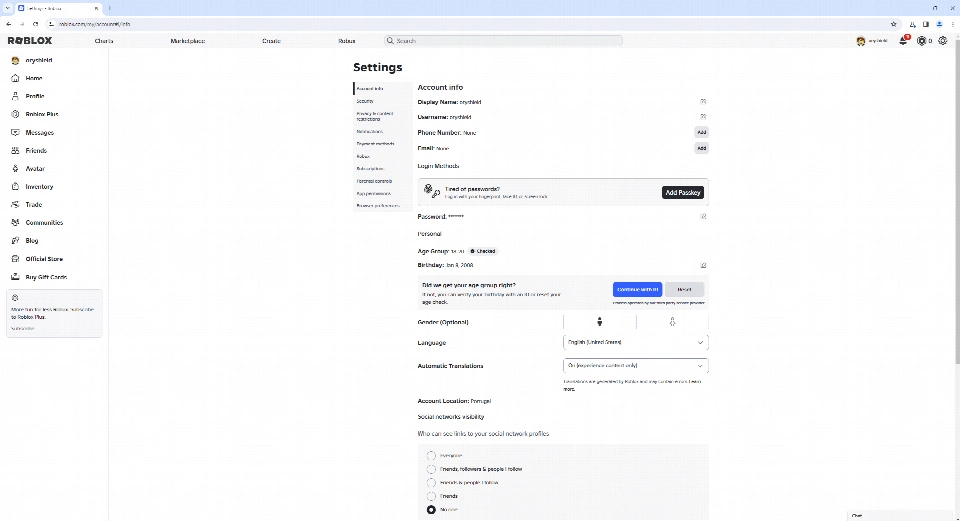
Task: Edit the Username with pencil icon
Action: [703, 116]
